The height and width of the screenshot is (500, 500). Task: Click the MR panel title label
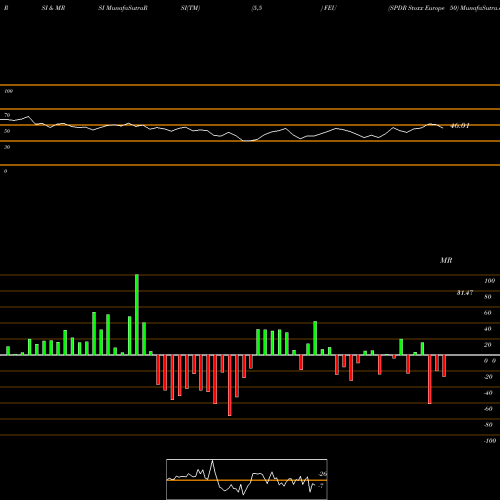click(446, 260)
